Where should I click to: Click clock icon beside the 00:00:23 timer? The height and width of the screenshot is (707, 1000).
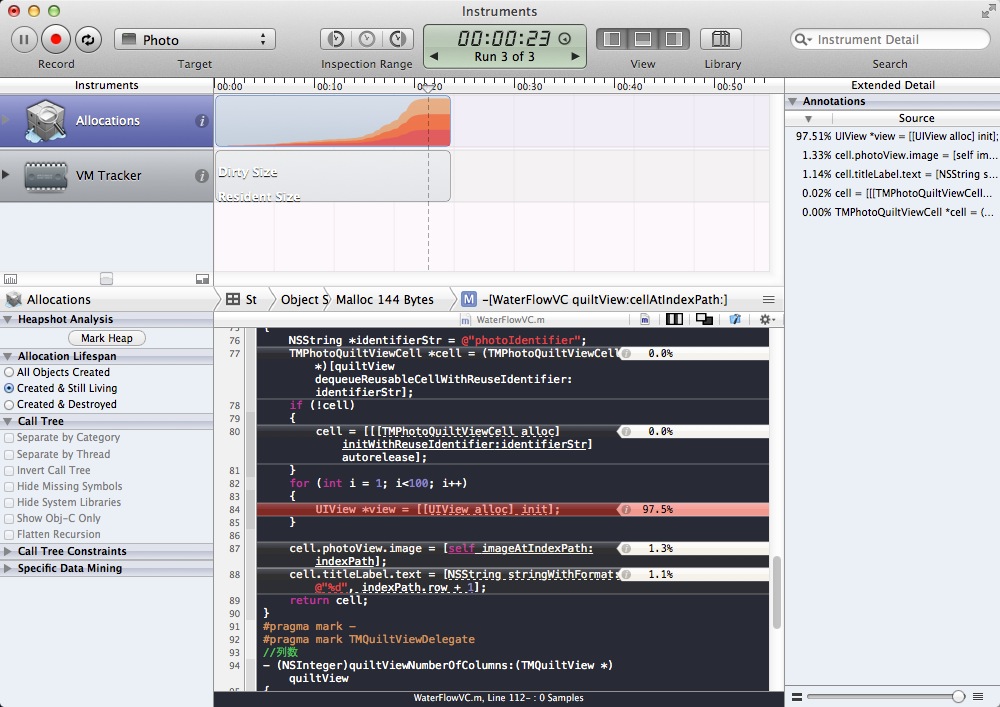coord(564,39)
